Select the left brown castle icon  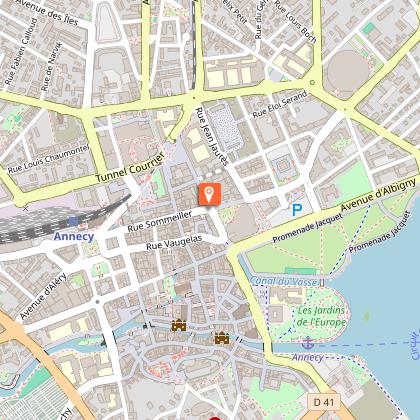179,325
